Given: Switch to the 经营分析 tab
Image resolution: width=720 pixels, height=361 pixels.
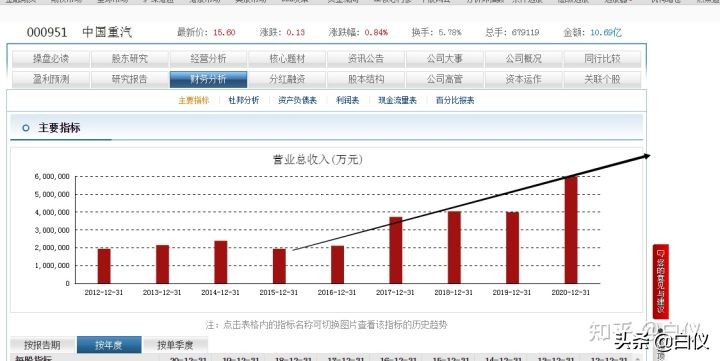Looking at the screenshot, I should (208, 59).
